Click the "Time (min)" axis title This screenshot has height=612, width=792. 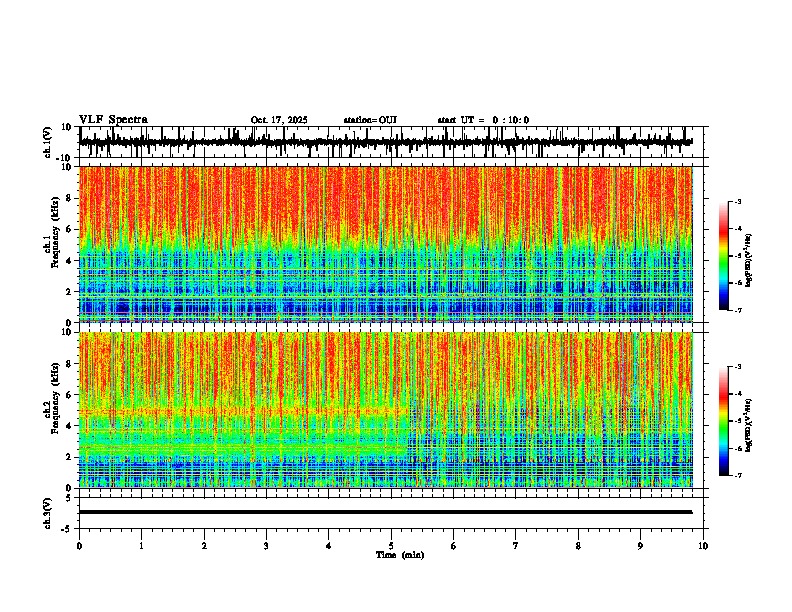pyautogui.click(x=400, y=555)
